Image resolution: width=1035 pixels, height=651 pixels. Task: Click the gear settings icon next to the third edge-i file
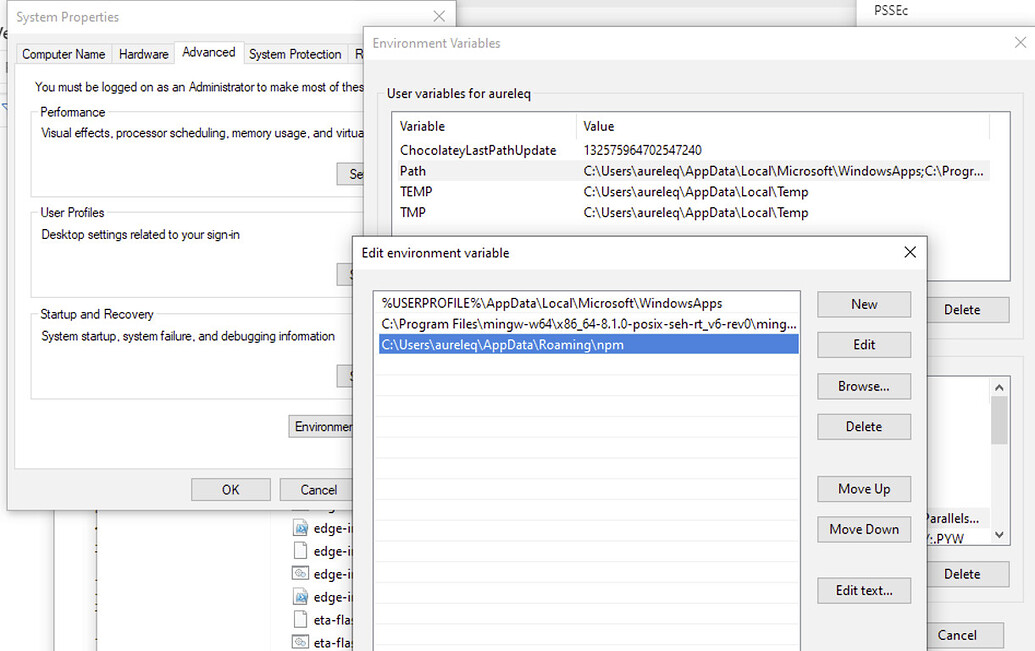[x=302, y=573]
